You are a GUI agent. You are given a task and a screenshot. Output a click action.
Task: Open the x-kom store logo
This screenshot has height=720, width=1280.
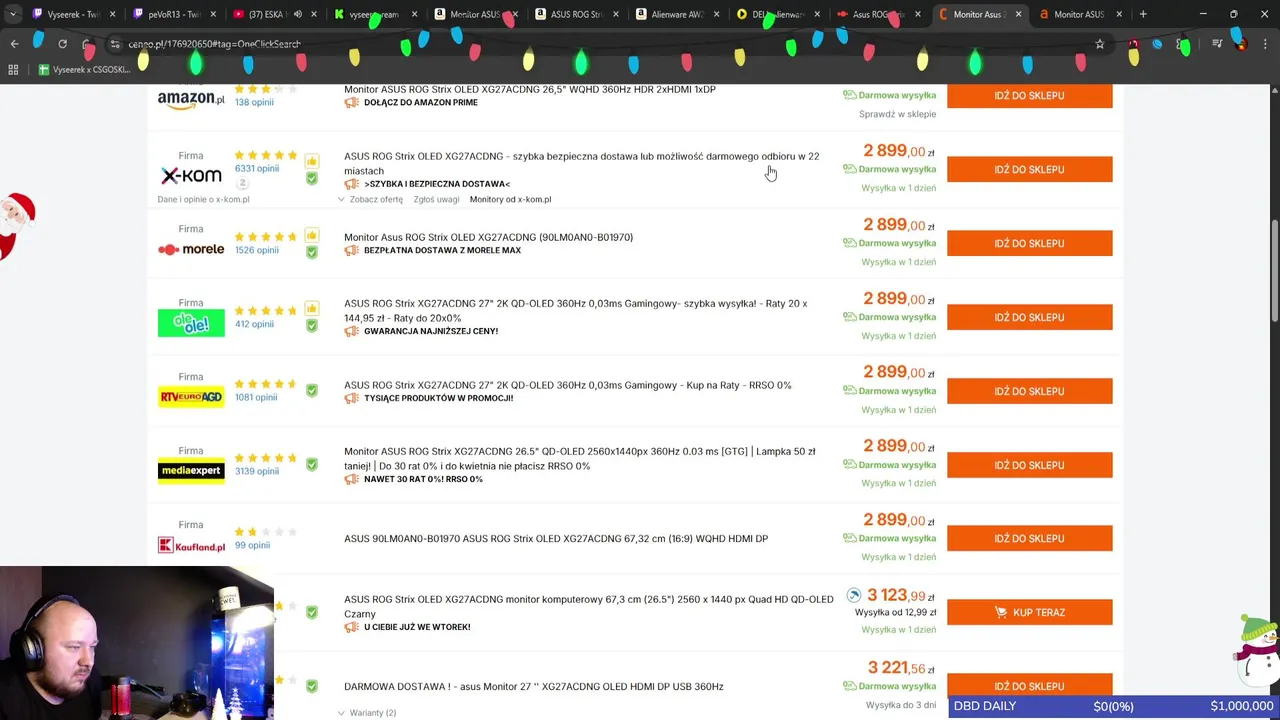pyautogui.click(x=191, y=175)
